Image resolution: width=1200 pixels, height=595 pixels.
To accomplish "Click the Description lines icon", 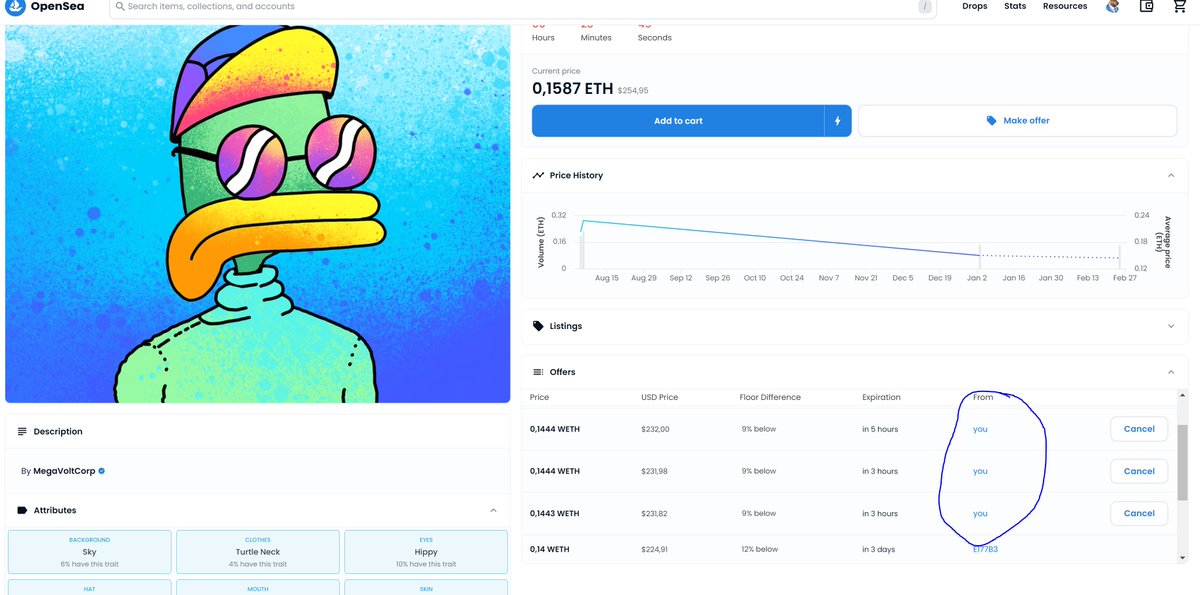I will pyautogui.click(x=23, y=432).
